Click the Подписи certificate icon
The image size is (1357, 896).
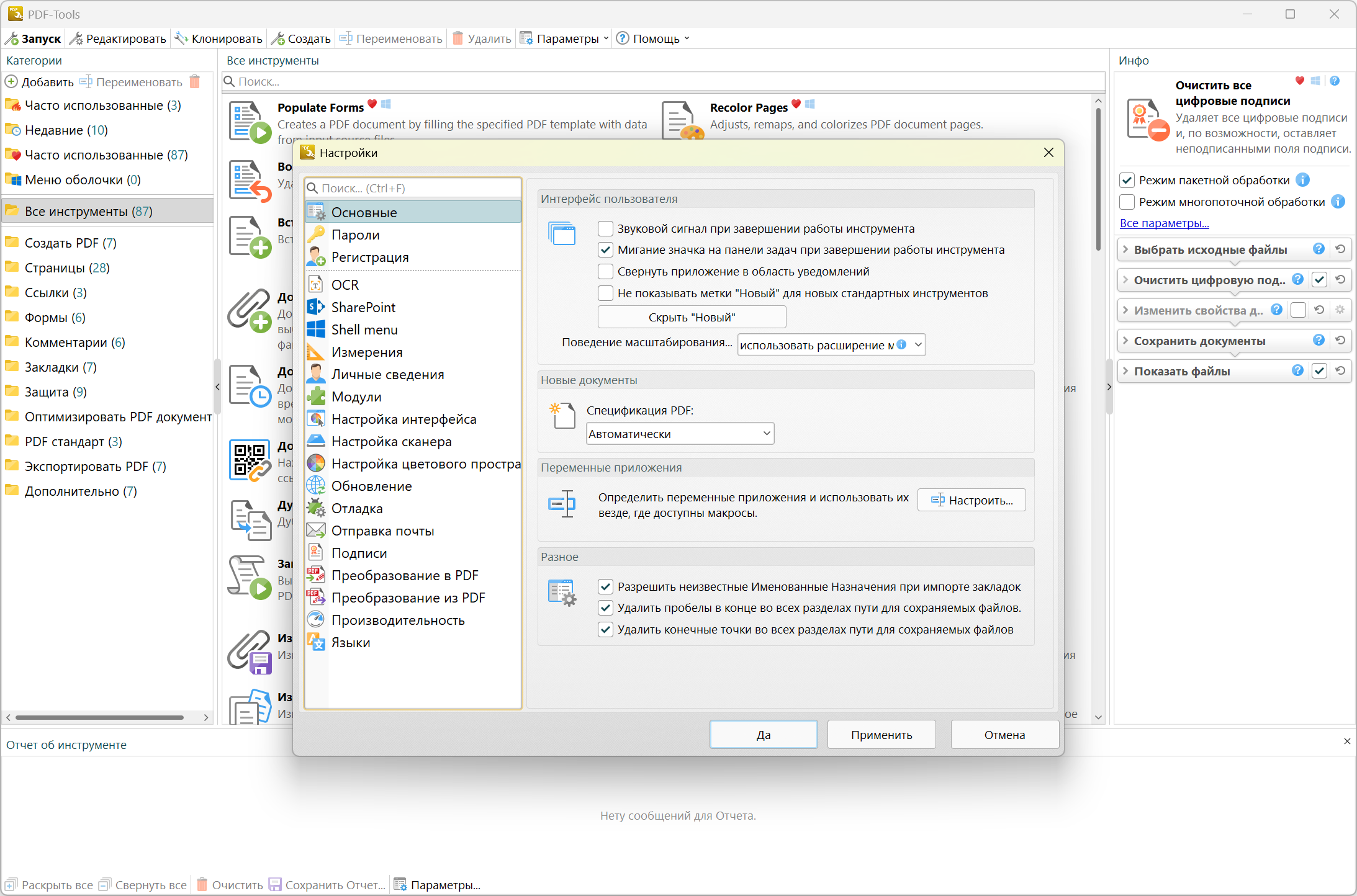click(316, 553)
